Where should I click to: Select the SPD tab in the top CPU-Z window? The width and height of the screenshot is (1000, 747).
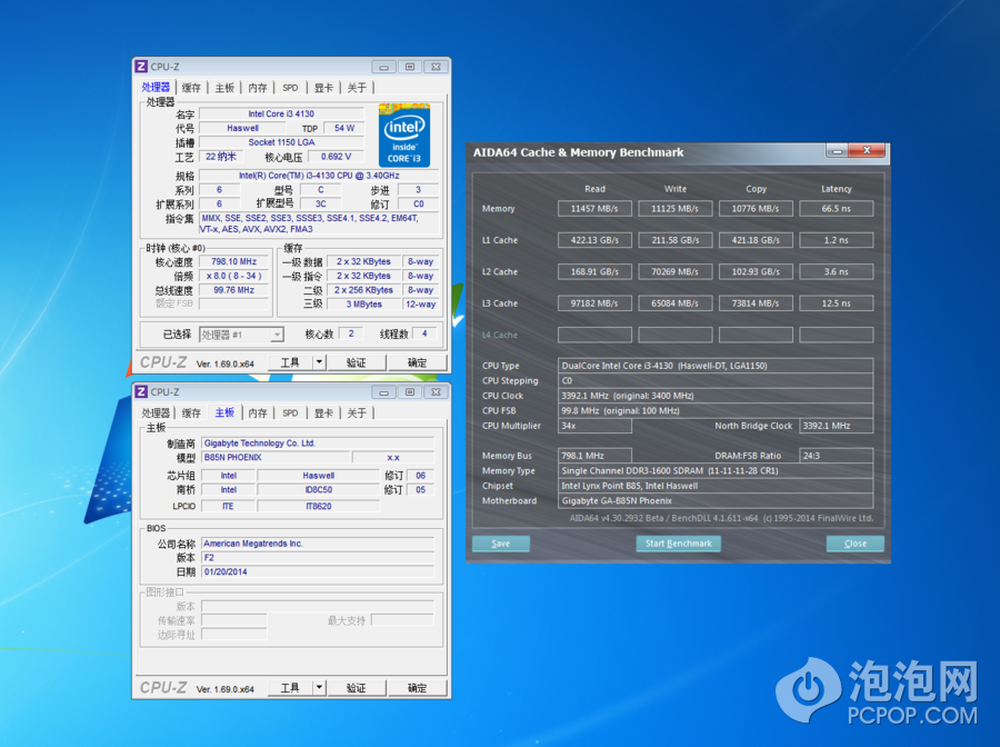point(290,87)
